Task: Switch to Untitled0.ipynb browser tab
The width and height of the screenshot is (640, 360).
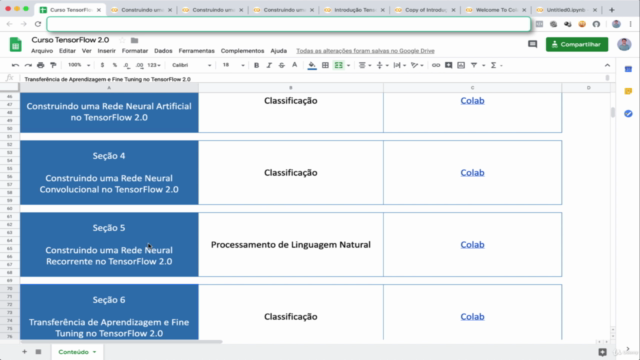Action: (x=567, y=10)
